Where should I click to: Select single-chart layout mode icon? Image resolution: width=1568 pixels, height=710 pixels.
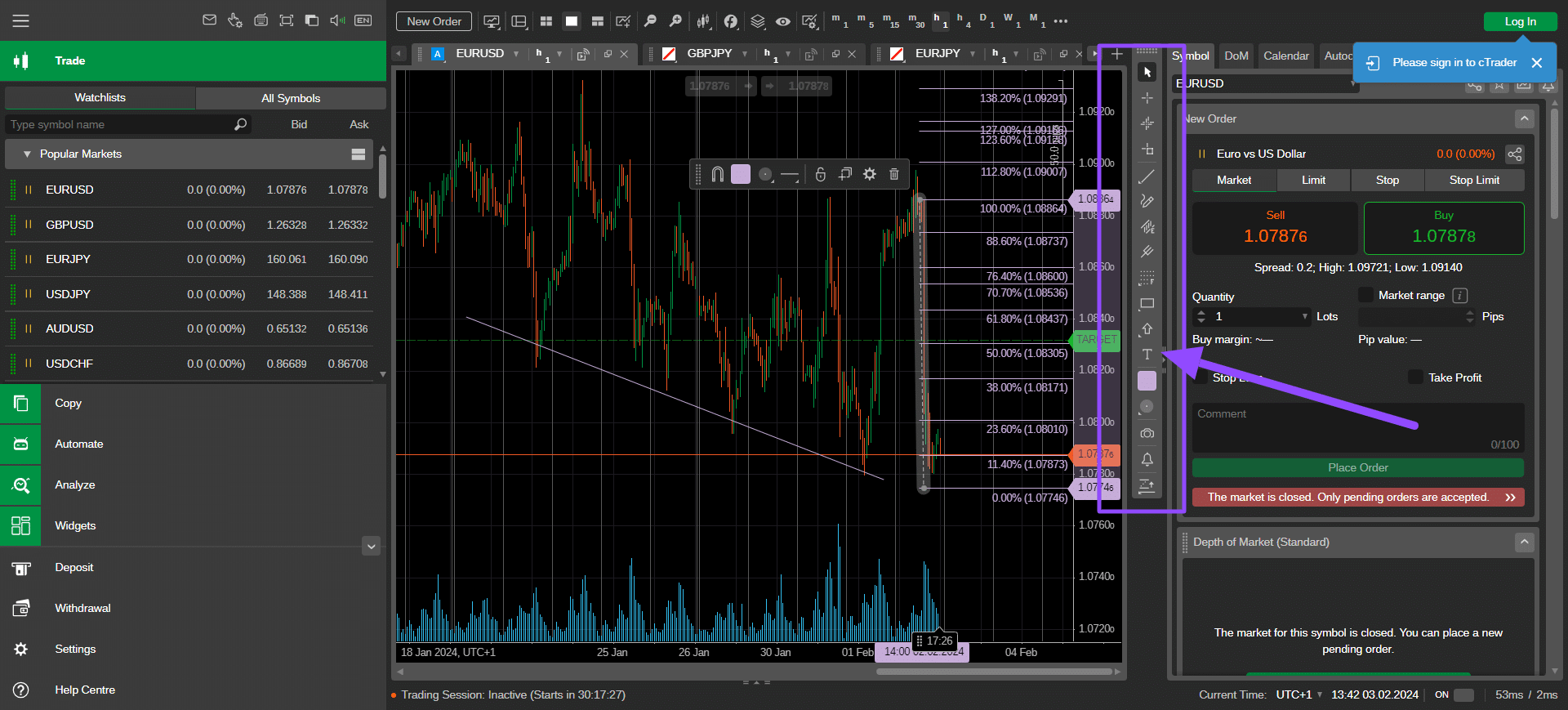pyautogui.click(x=572, y=21)
